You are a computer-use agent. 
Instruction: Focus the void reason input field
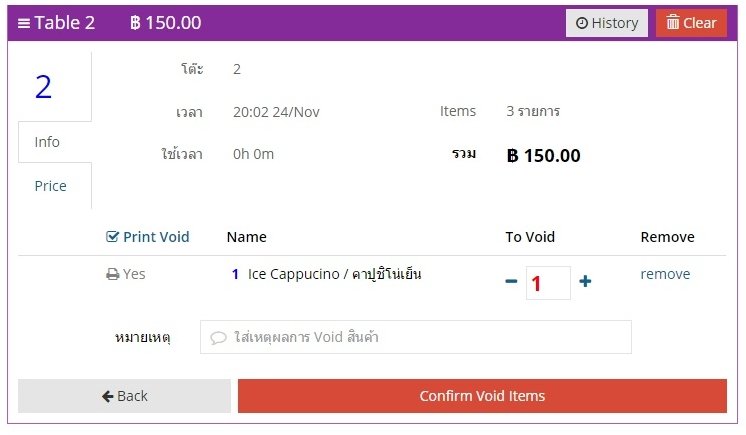(416, 337)
